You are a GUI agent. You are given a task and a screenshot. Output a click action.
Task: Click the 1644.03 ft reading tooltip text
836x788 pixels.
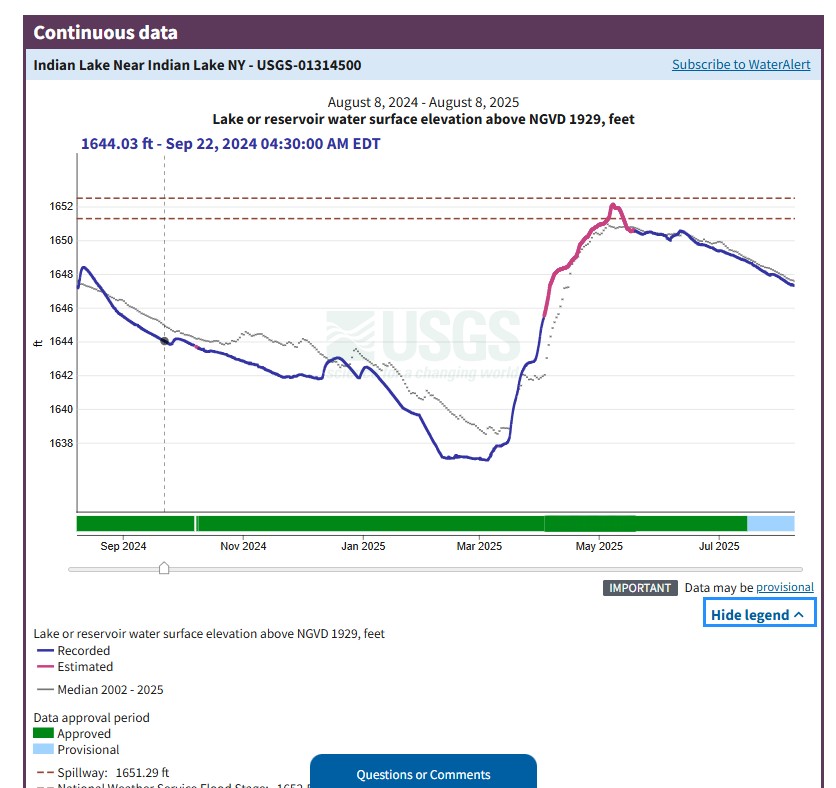coord(230,144)
